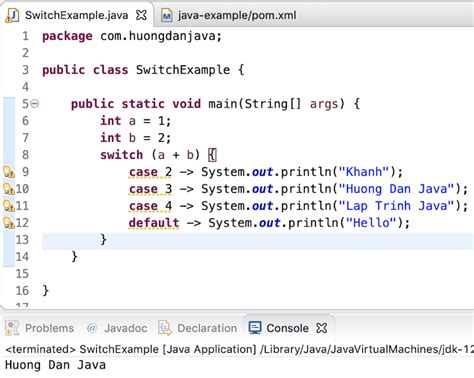
Task: Click the 'package' keyword on line 1
Action: tap(67, 36)
